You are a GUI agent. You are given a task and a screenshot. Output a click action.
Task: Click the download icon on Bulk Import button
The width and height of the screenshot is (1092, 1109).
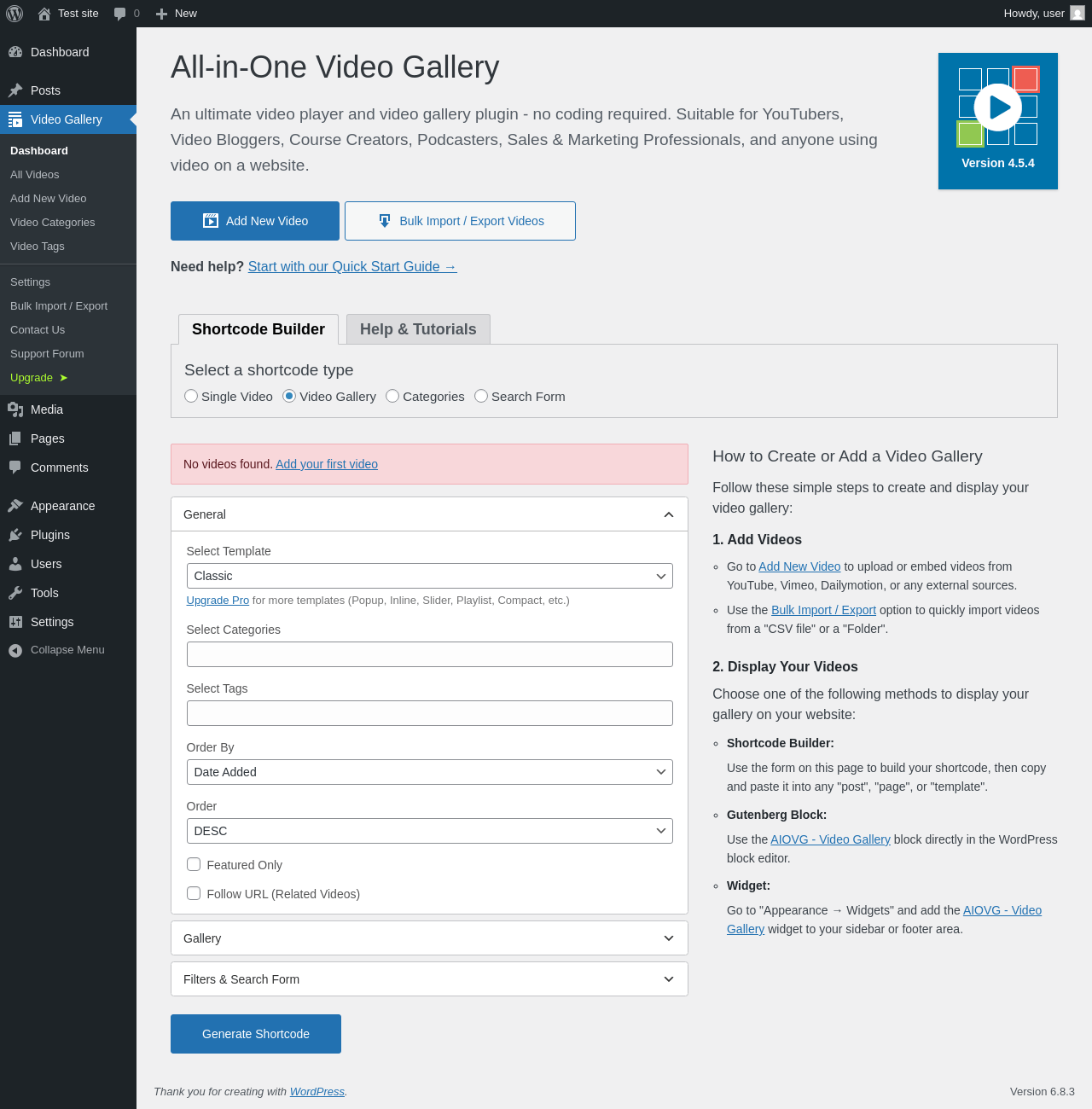[385, 221]
